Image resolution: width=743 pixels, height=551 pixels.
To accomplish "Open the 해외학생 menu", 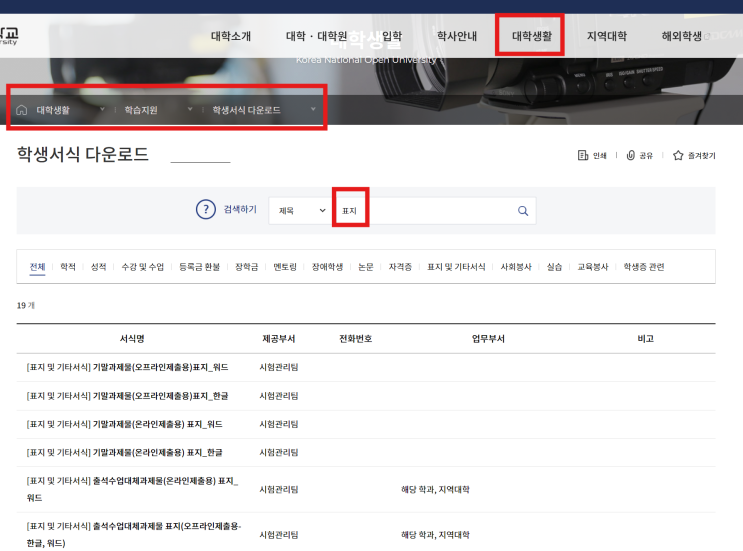I will [x=681, y=36].
